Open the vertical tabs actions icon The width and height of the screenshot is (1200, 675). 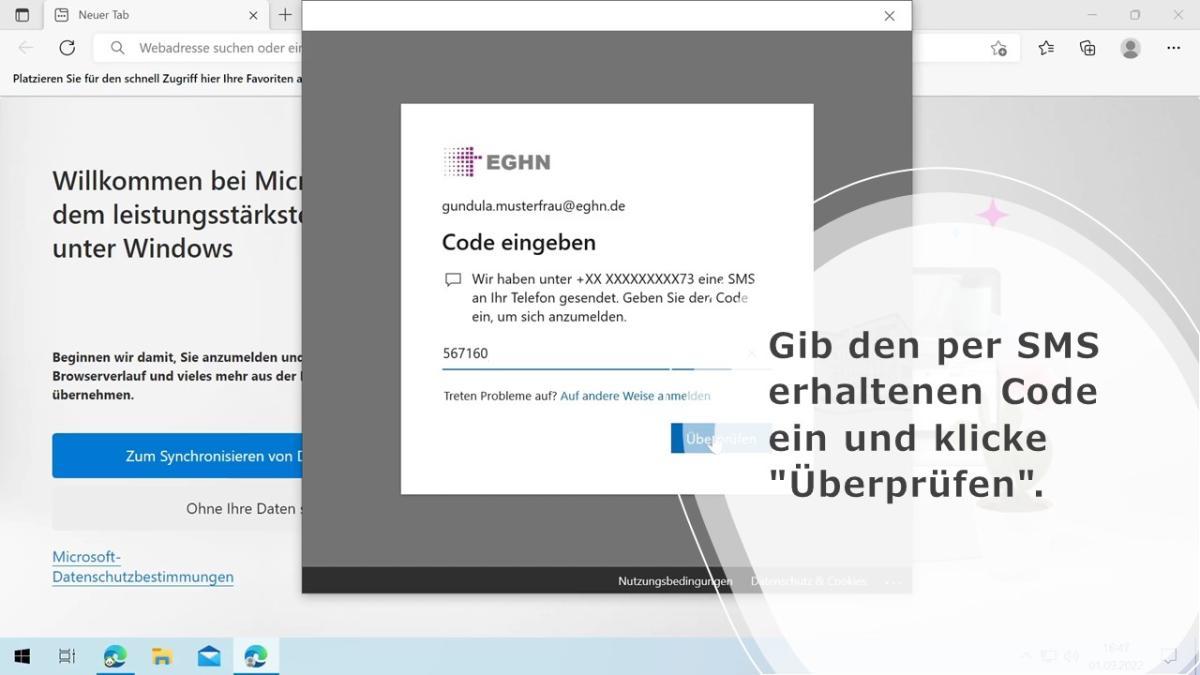click(22, 15)
